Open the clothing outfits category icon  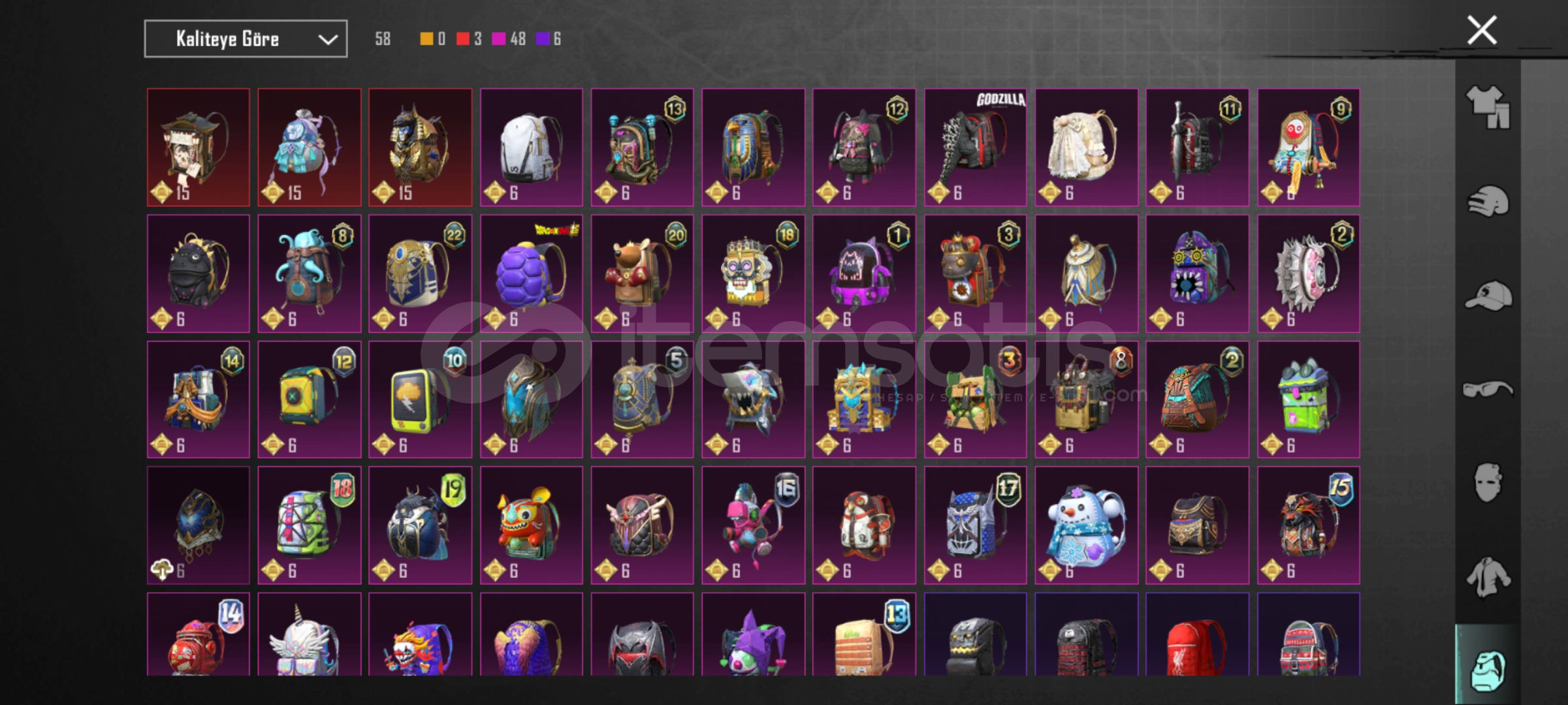point(1488,106)
